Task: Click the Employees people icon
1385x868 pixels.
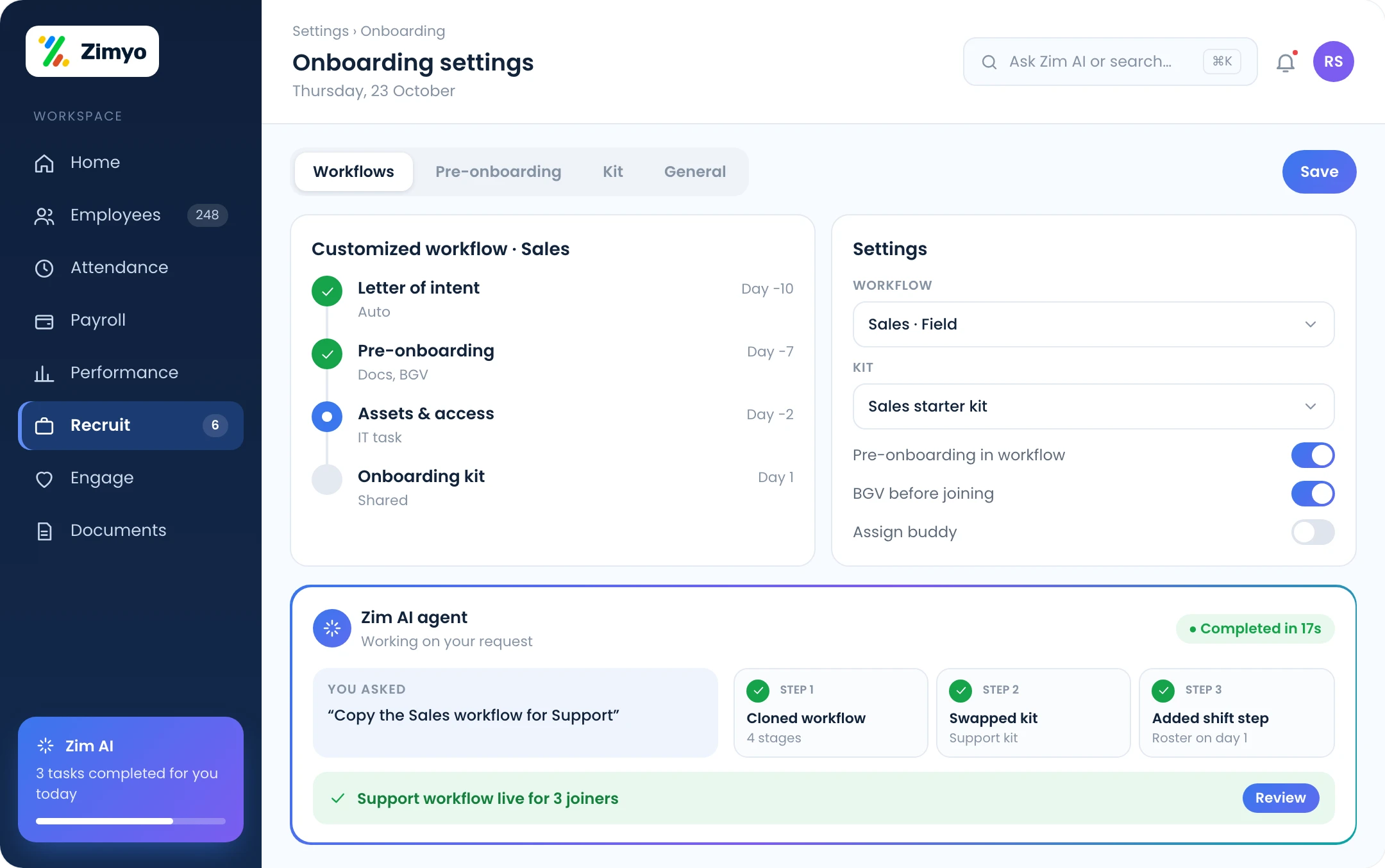Action: (44, 215)
